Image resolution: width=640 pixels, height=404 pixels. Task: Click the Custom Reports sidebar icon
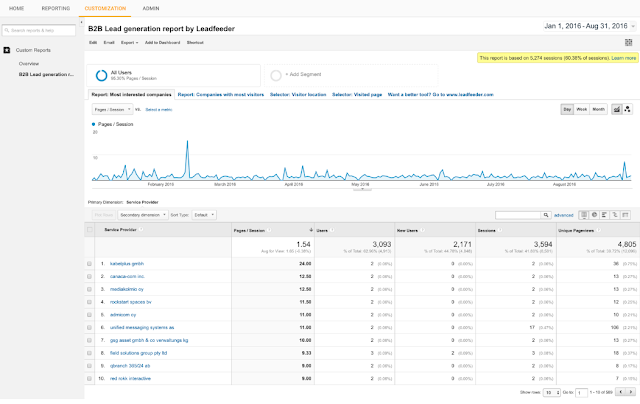coord(7,50)
